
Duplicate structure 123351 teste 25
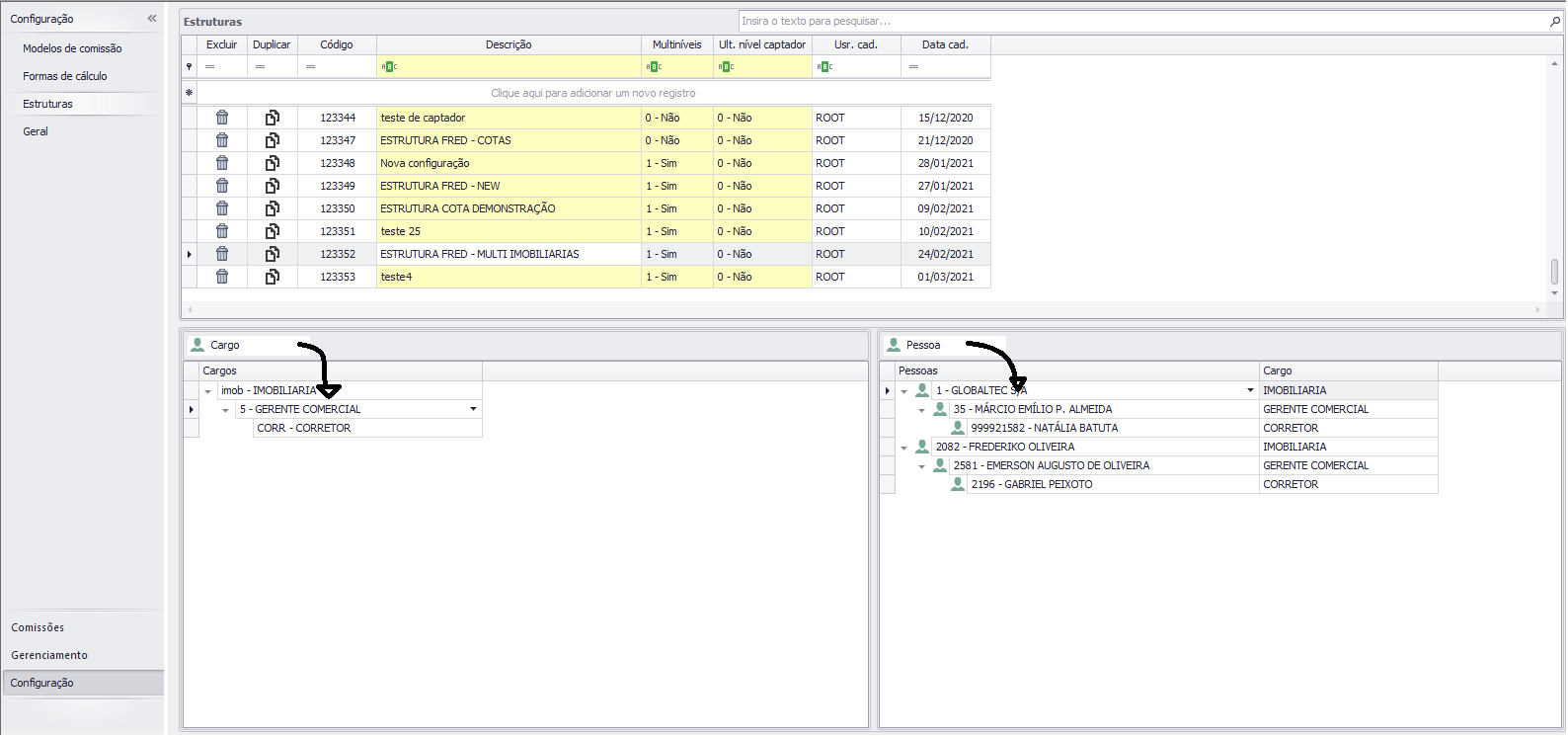pos(272,231)
